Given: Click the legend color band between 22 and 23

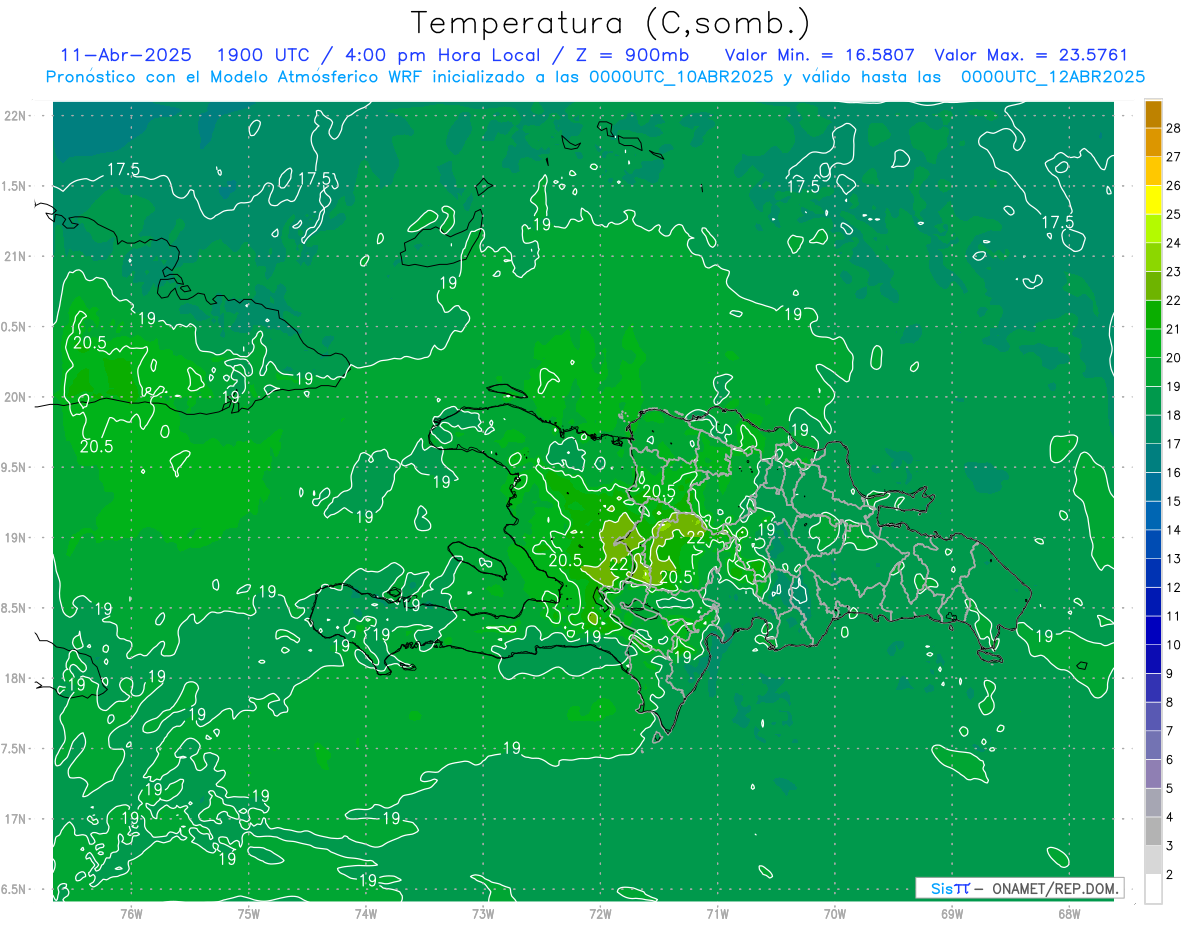Looking at the screenshot, I should [1153, 286].
